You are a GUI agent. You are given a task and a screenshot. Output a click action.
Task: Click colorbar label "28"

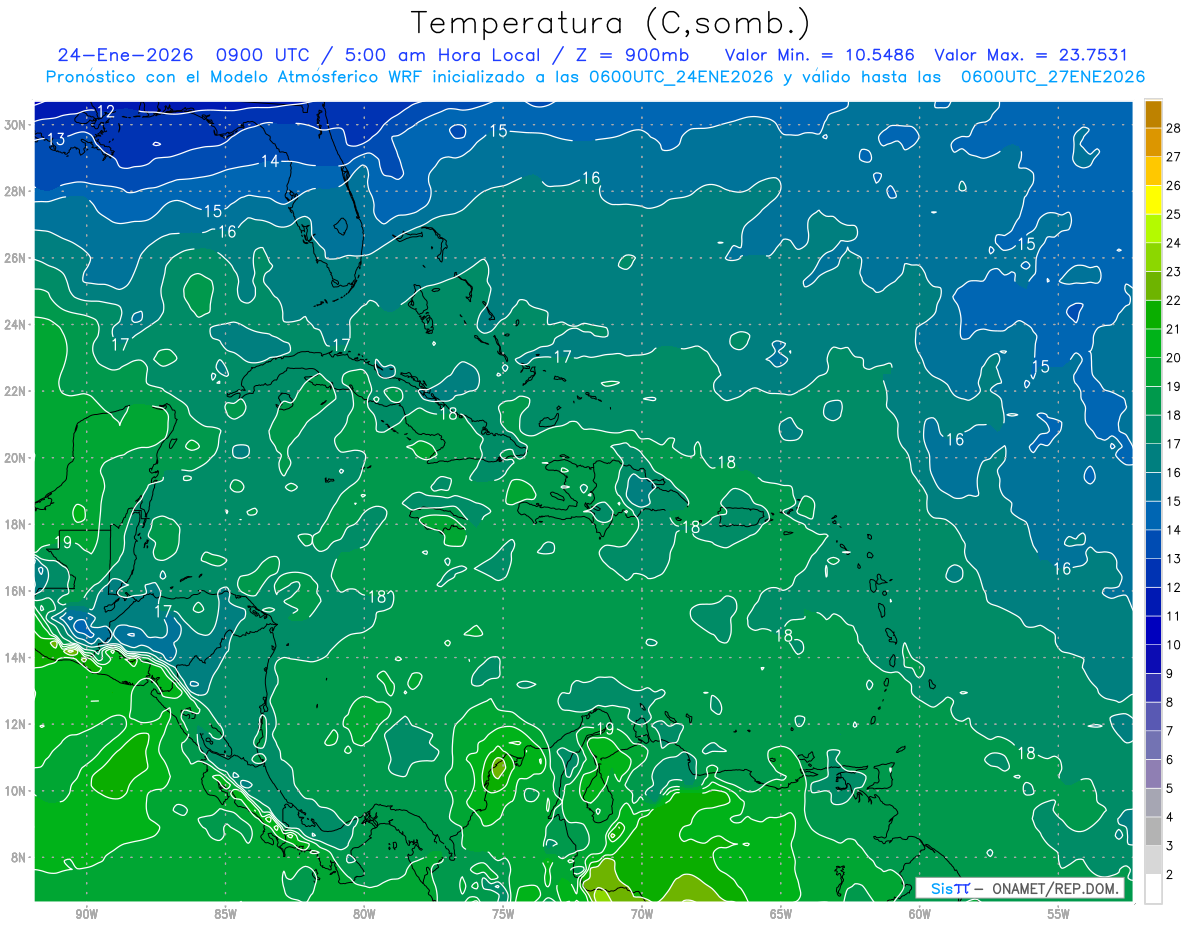pyautogui.click(x=1174, y=128)
